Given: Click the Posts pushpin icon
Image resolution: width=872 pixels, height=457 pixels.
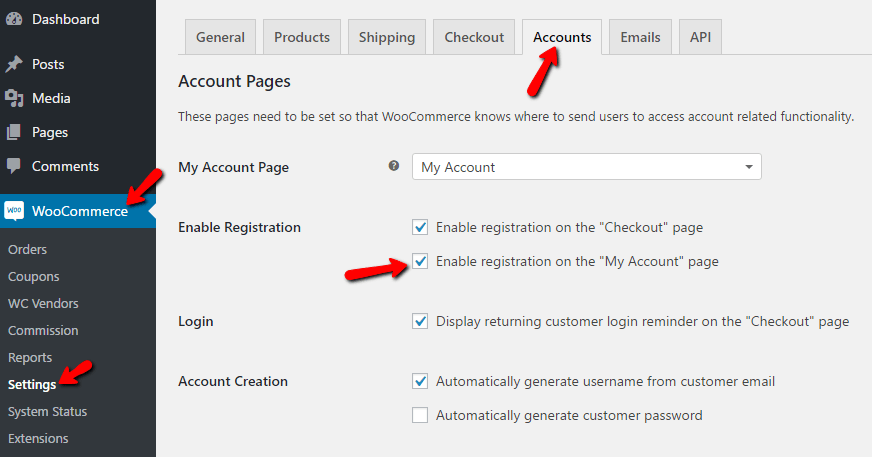Looking at the screenshot, I should [14, 64].
